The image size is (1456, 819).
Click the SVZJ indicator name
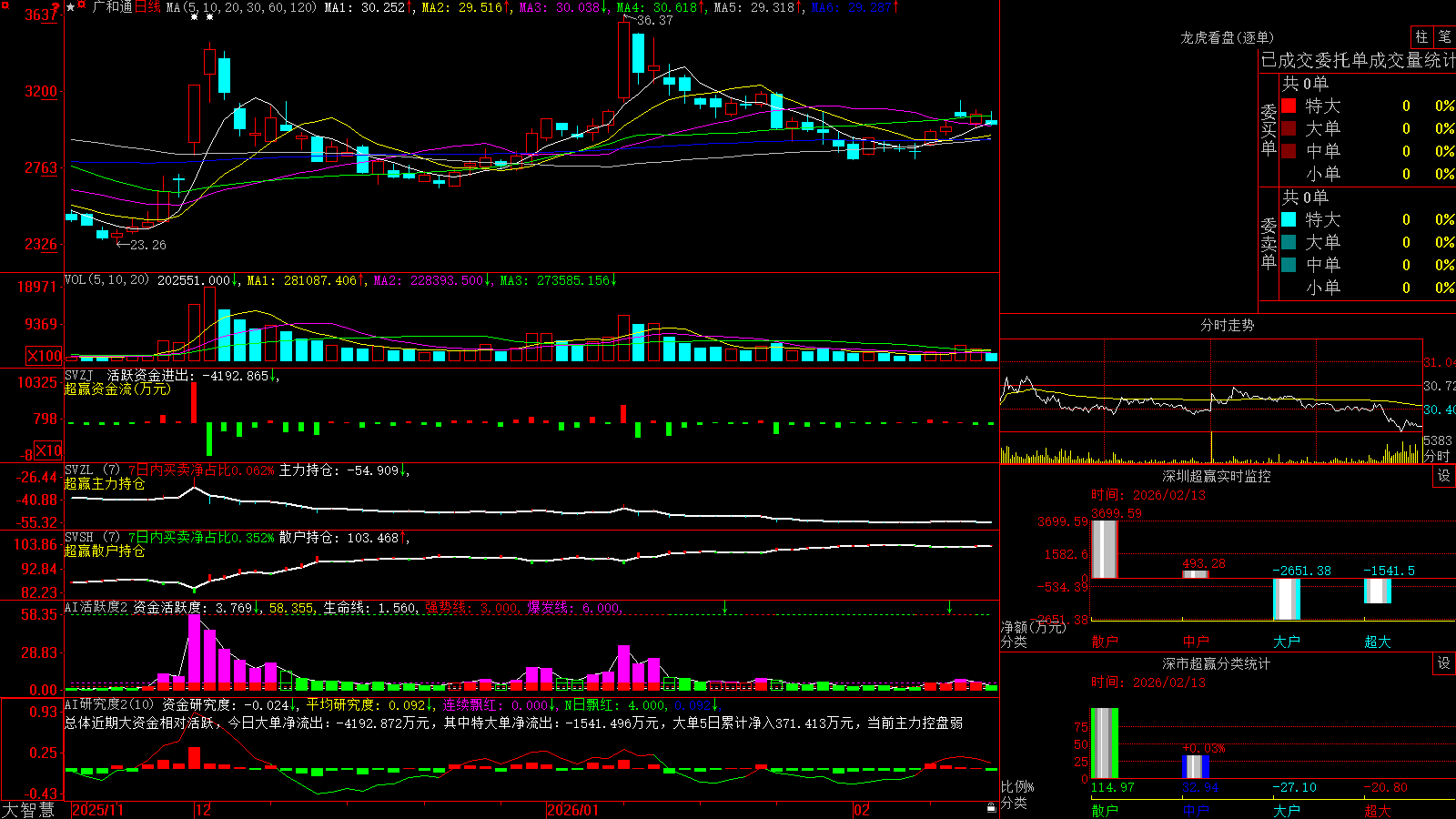point(79,376)
